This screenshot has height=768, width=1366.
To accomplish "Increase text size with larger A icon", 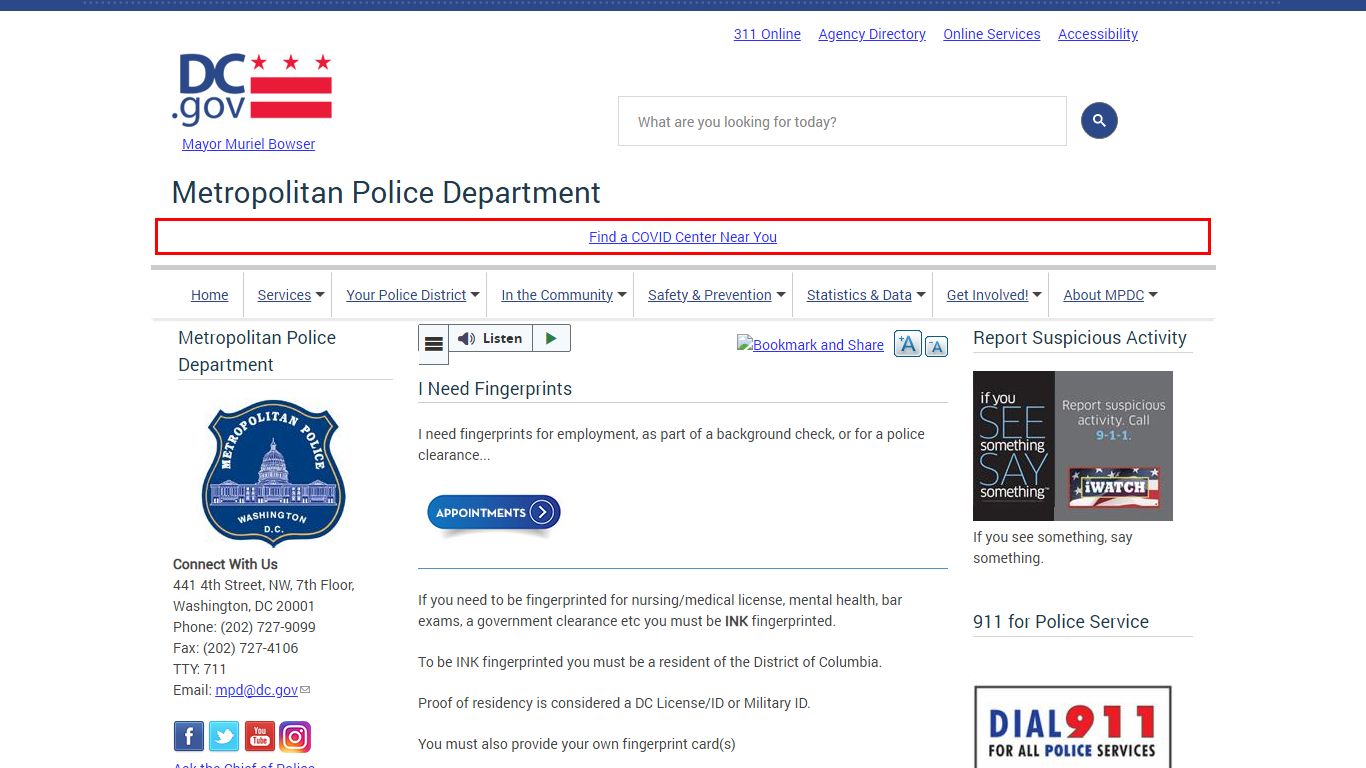I will [908, 344].
